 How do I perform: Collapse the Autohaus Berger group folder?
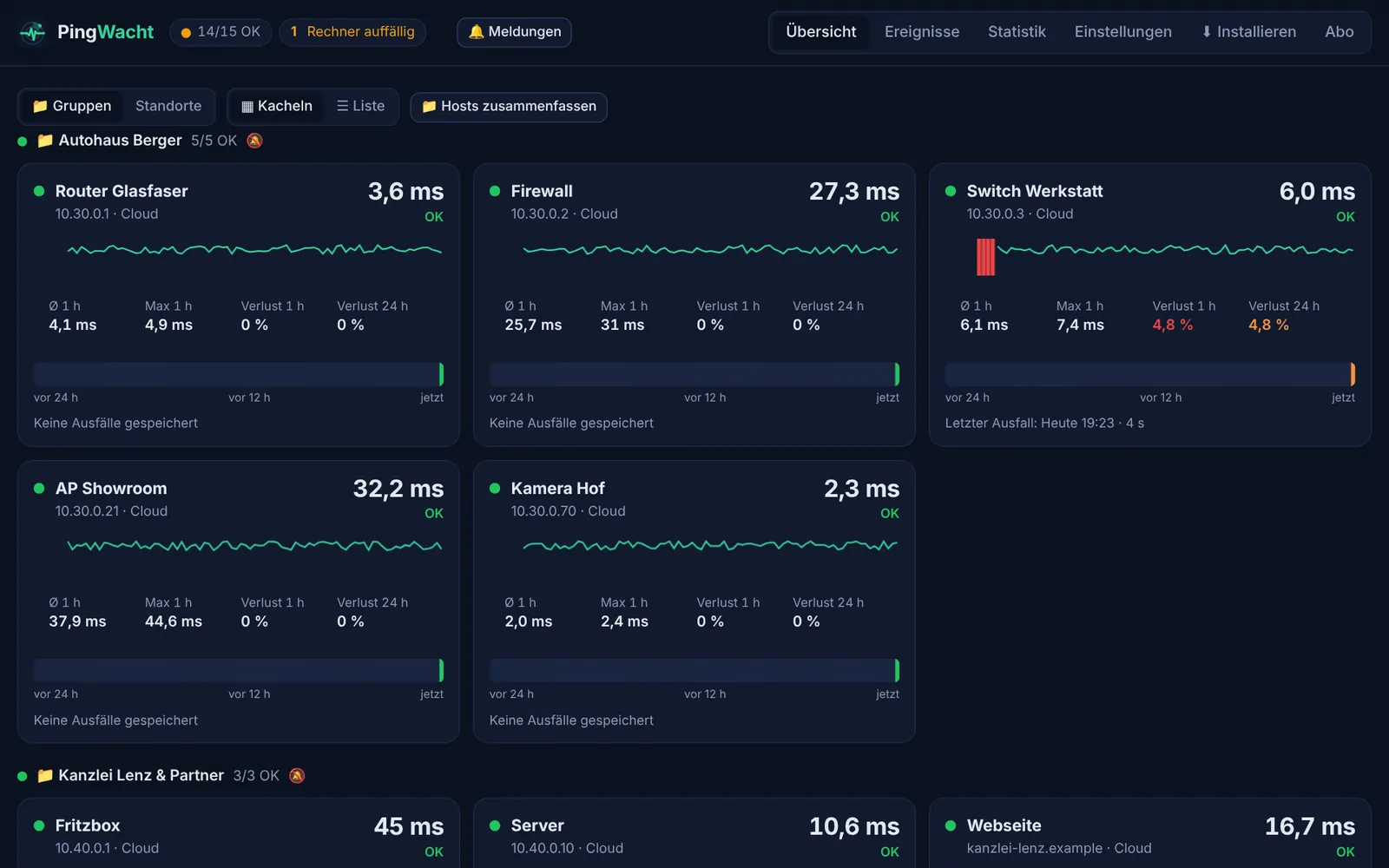pyautogui.click(x=45, y=141)
